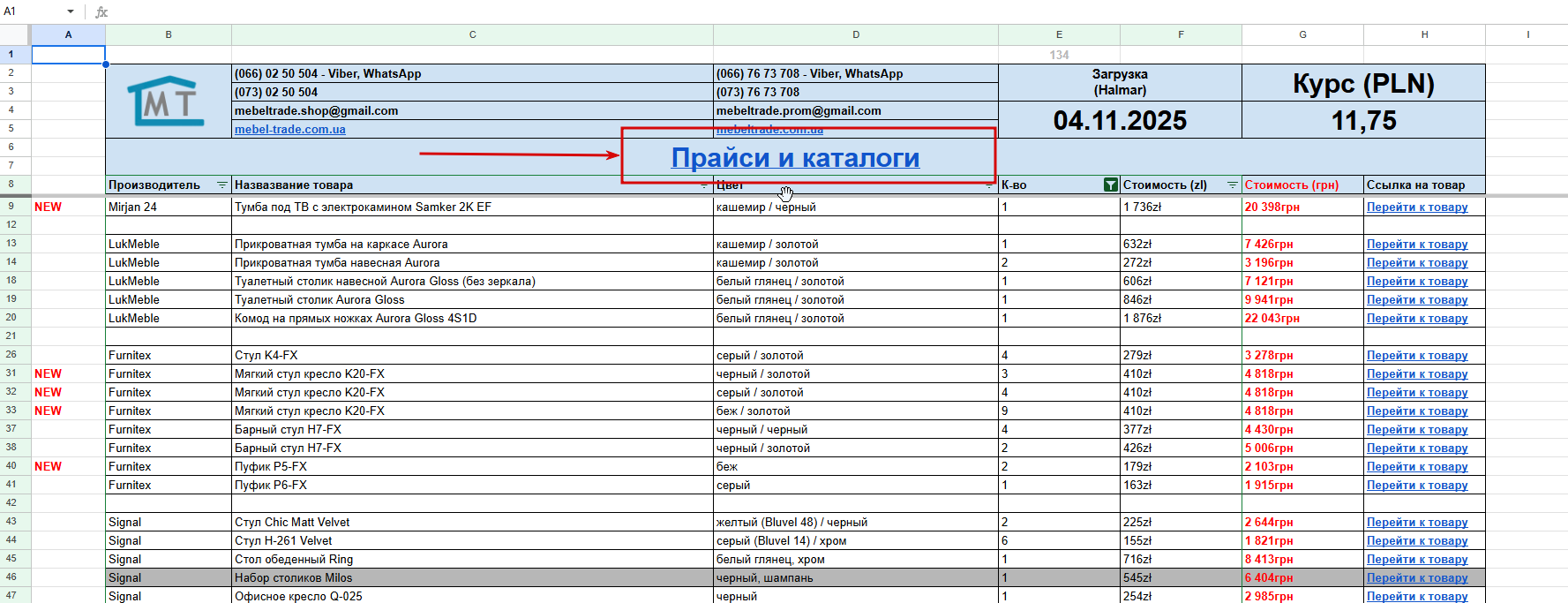Click the fx function icon
The height and width of the screenshot is (603, 1568).
pyautogui.click(x=101, y=11)
